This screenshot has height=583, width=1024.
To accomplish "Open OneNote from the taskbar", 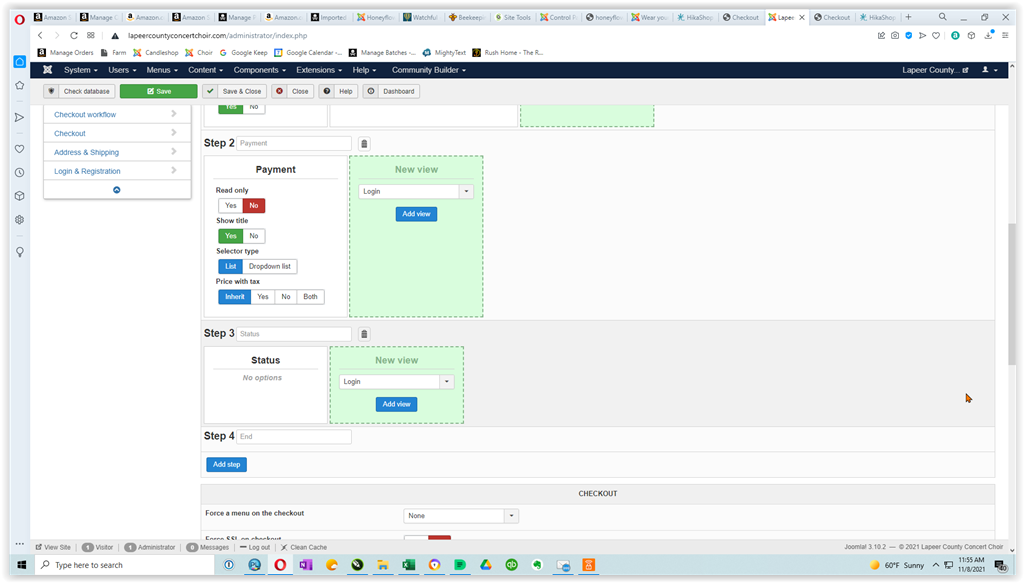I will pyautogui.click(x=306, y=565).
